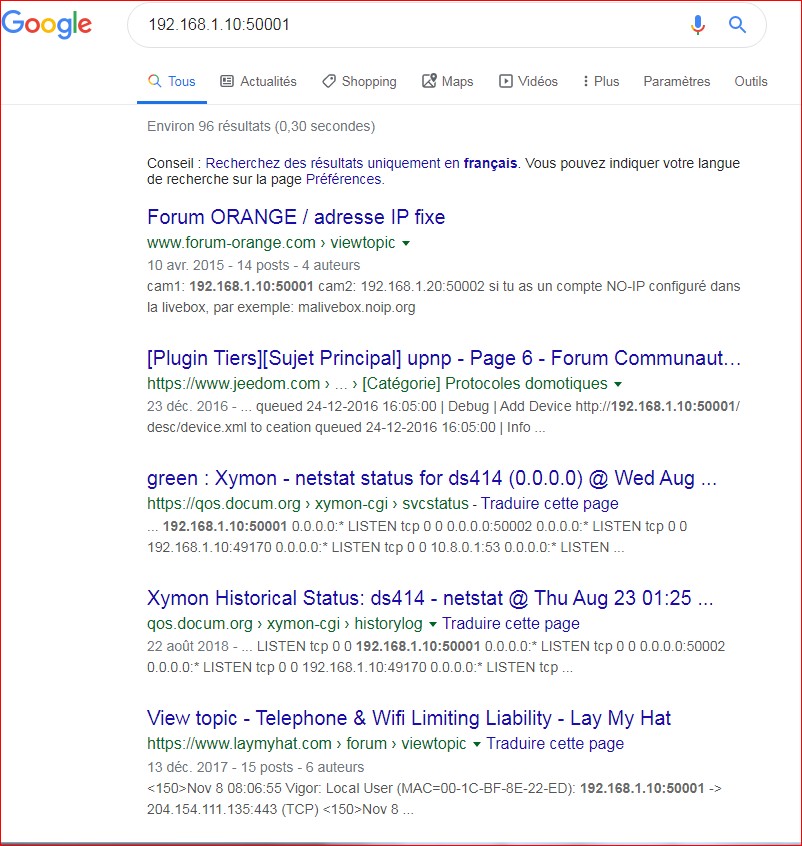Click inside the search input field

click(x=400, y=25)
